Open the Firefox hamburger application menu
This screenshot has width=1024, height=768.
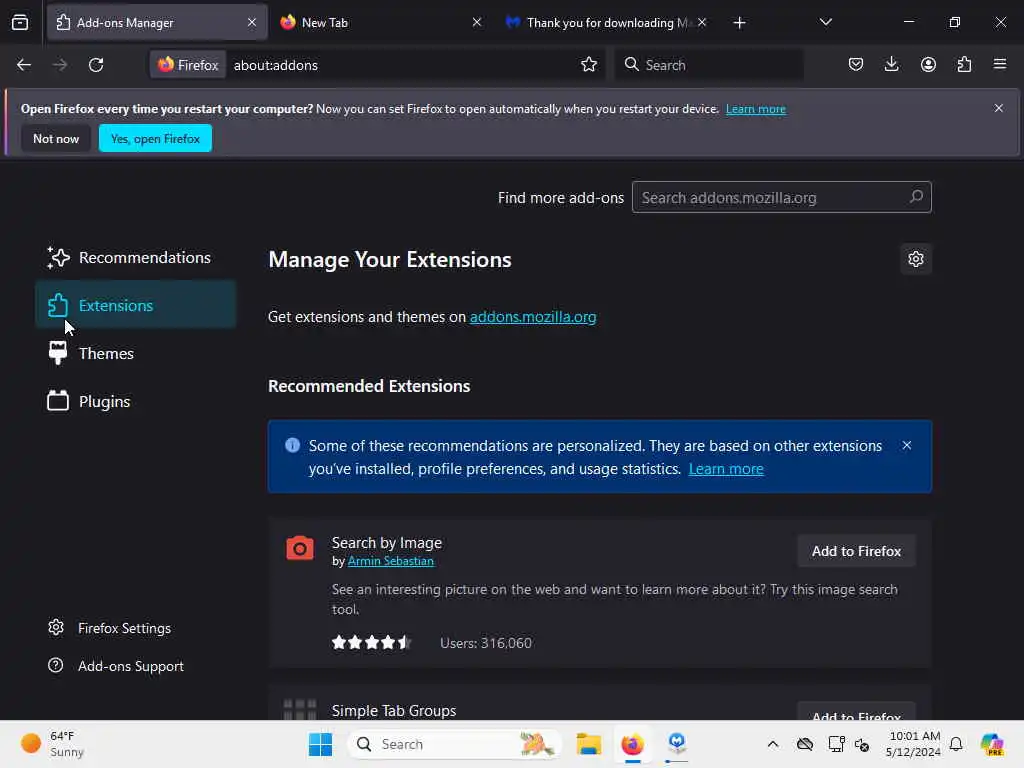point(1000,64)
